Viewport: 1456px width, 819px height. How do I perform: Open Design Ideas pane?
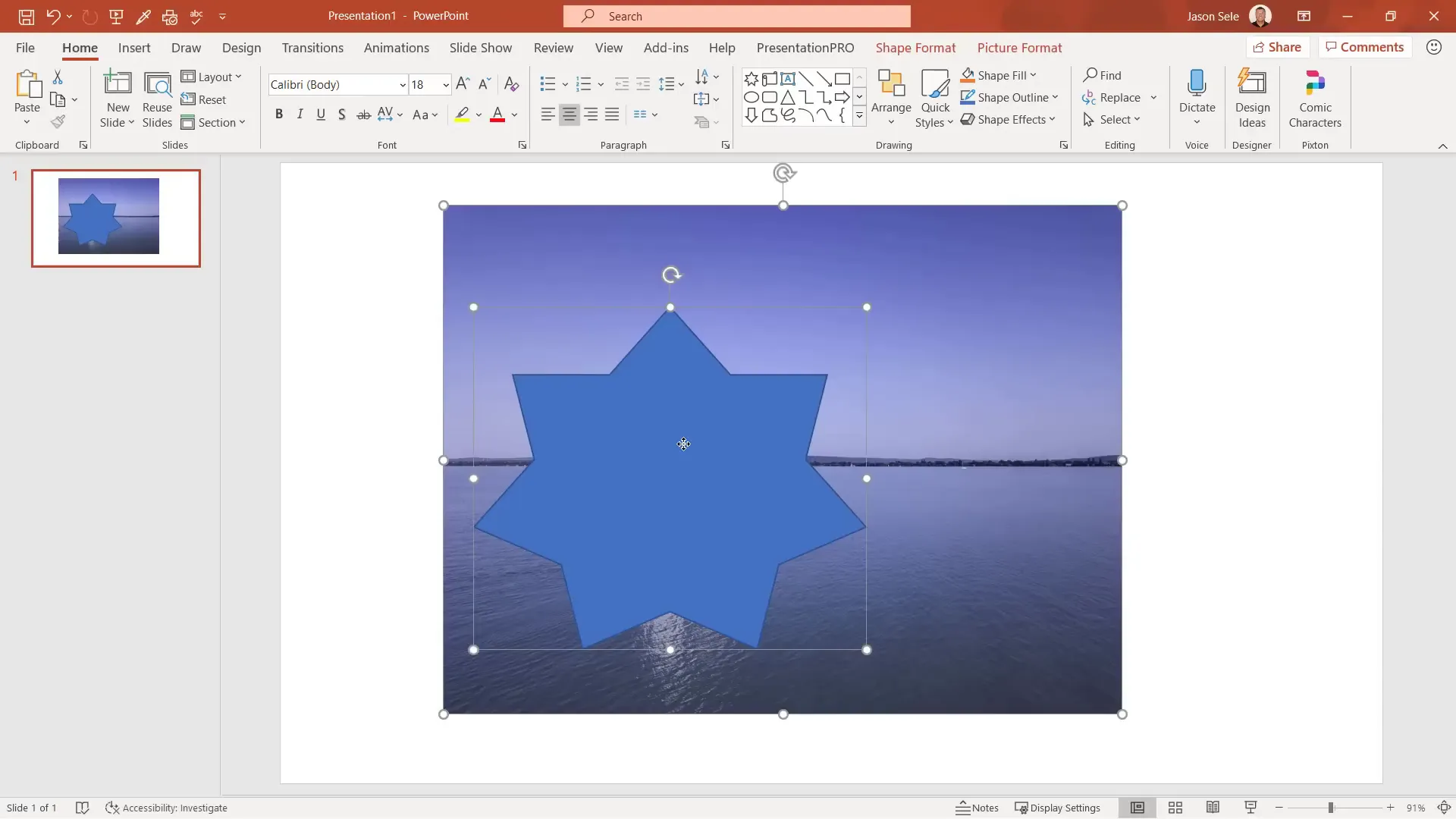click(x=1252, y=99)
